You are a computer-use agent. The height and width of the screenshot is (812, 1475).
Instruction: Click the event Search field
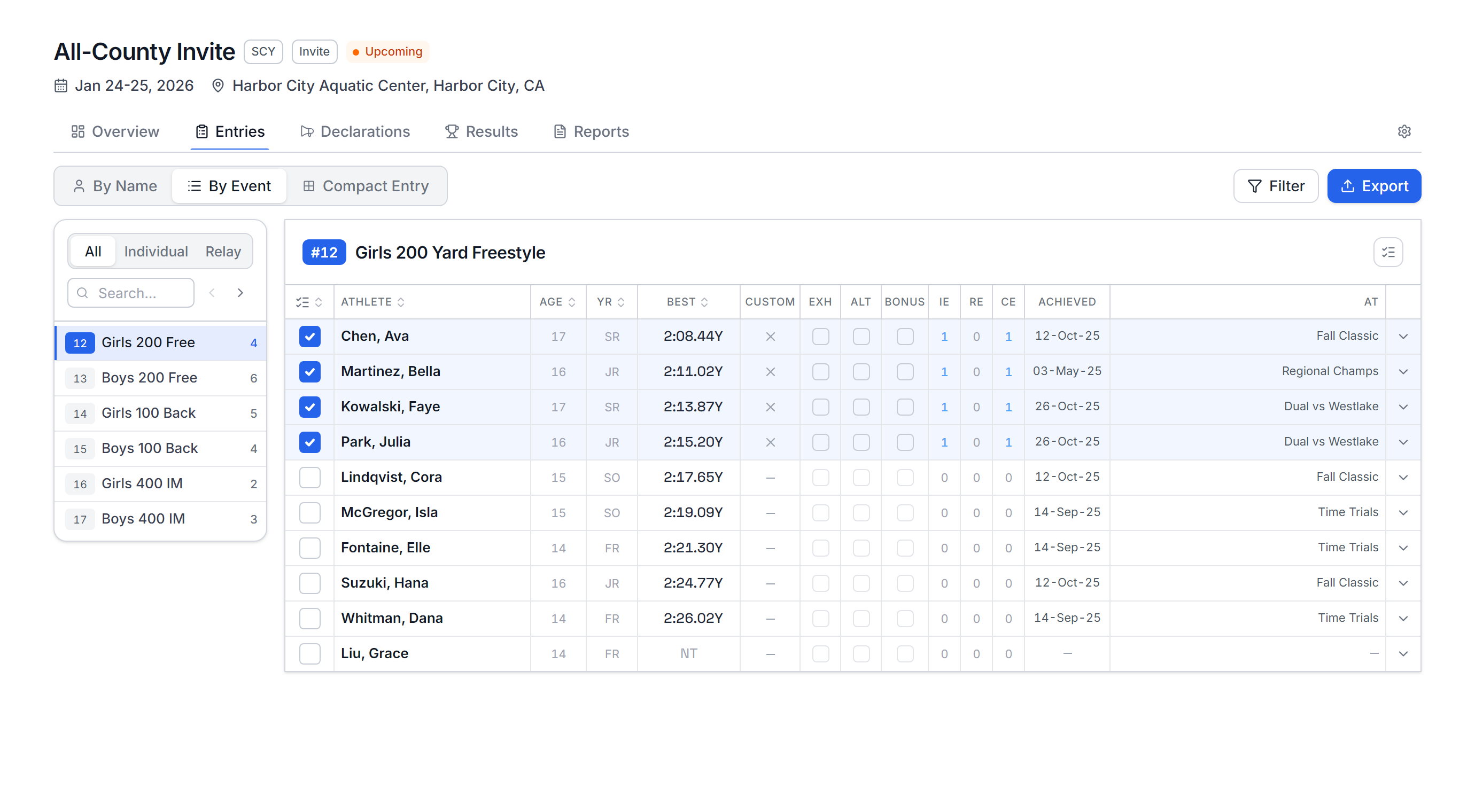[x=130, y=293]
